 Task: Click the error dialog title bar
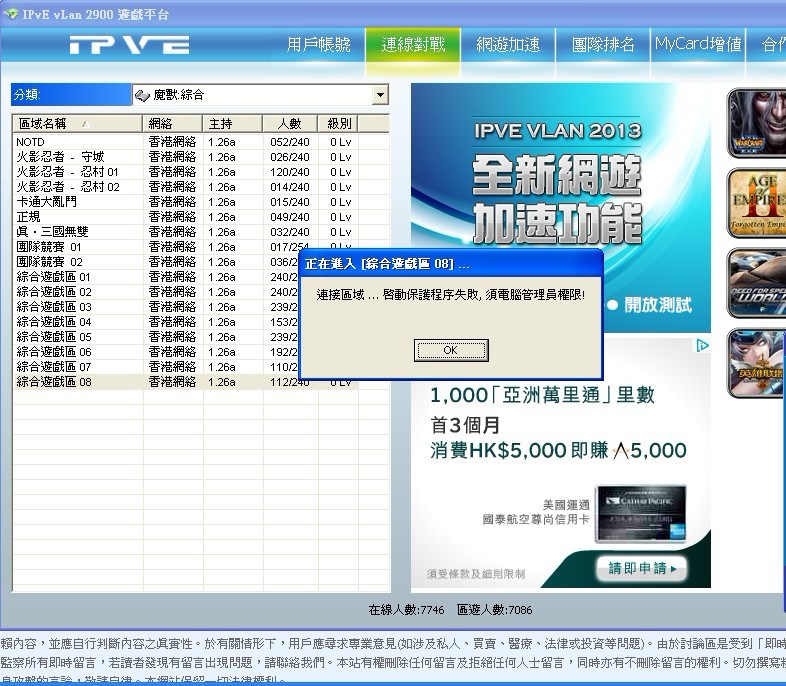pyautogui.click(x=451, y=264)
